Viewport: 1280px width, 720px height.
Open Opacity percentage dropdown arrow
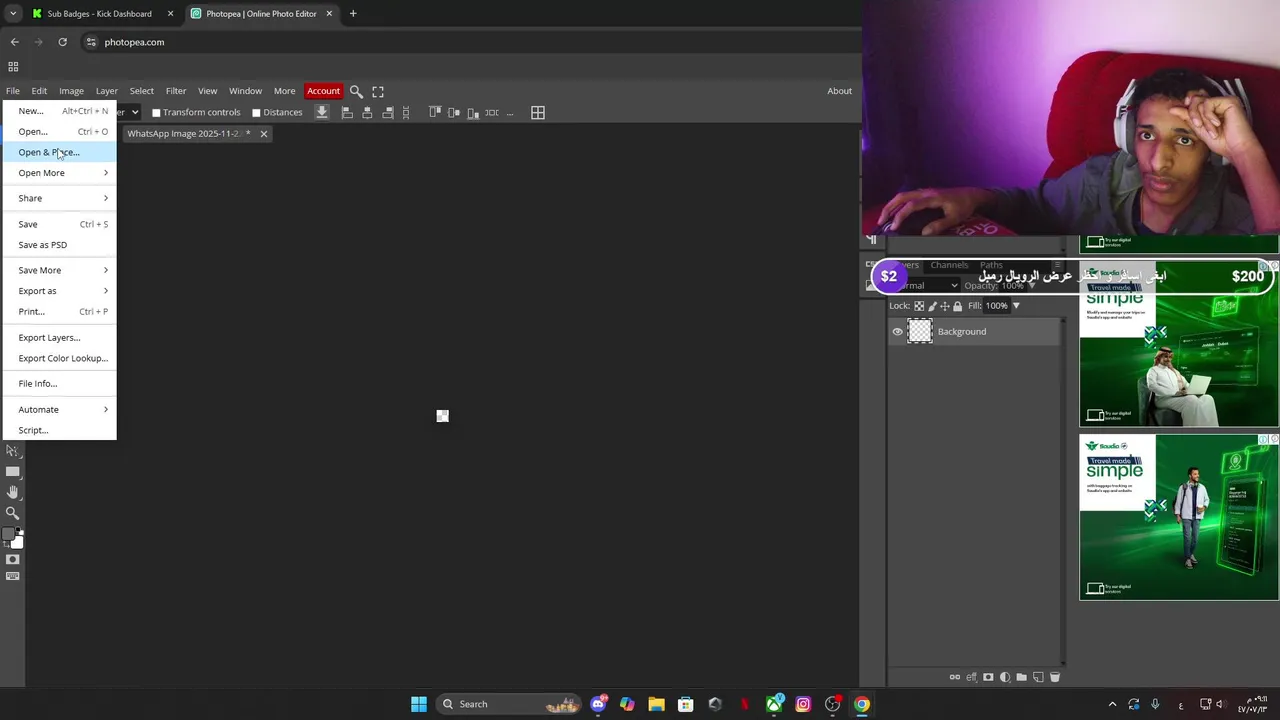pos(1033,285)
